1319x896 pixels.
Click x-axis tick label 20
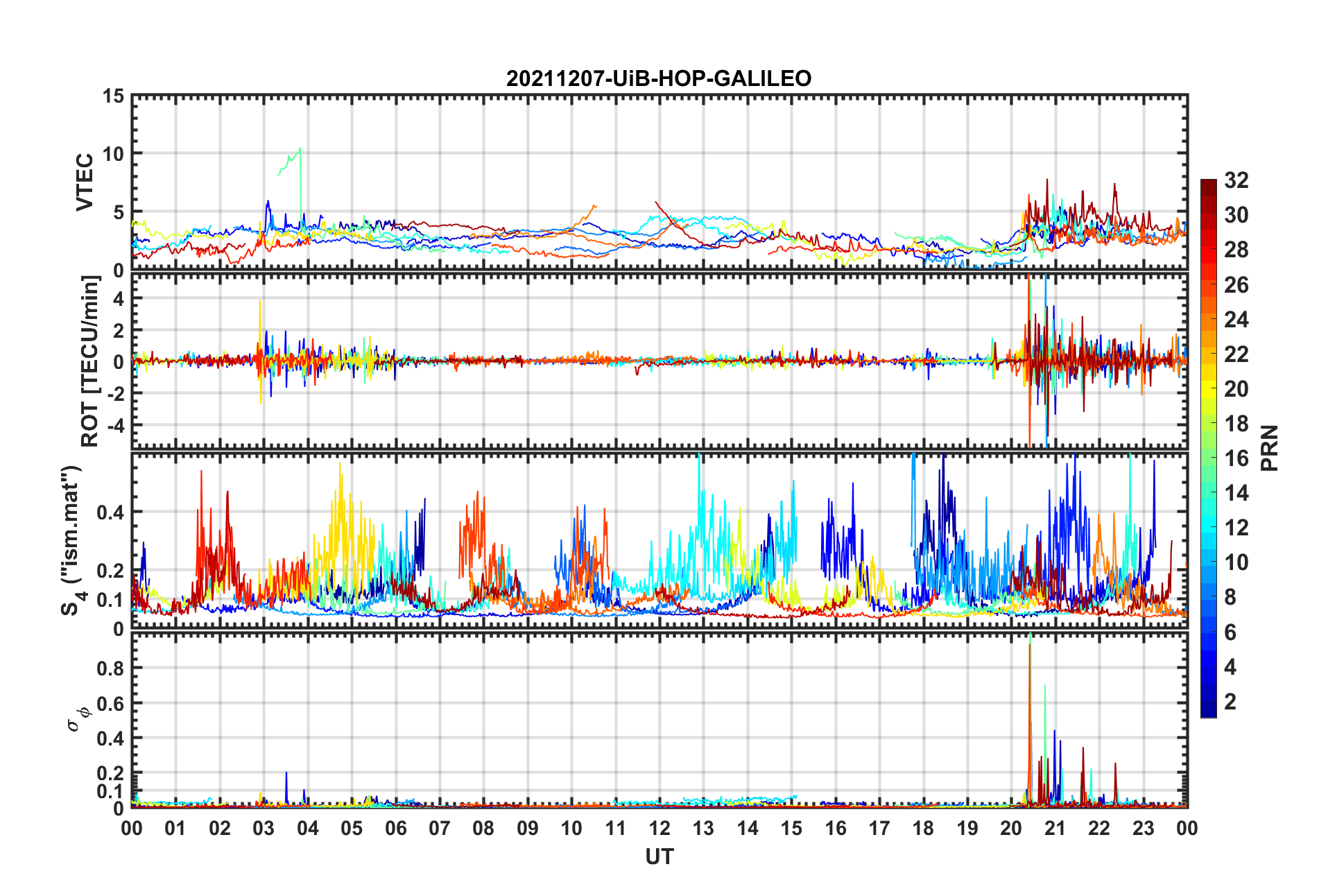click(x=1010, y=829)
